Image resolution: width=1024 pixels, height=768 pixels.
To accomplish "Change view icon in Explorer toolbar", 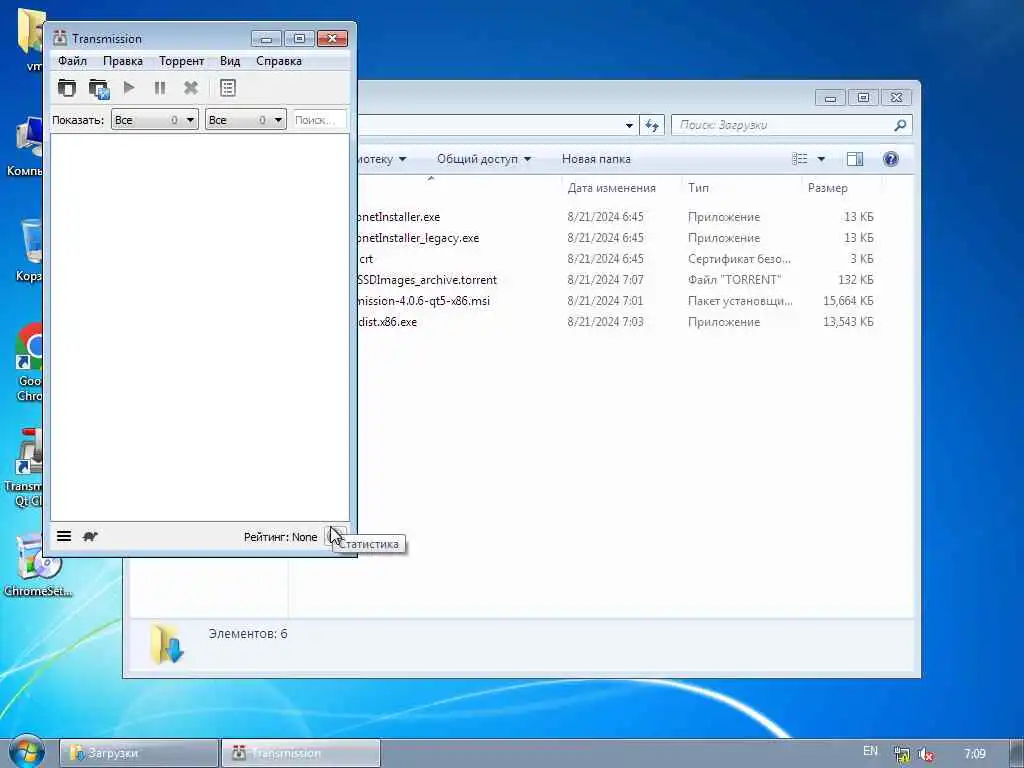I will pyautogui.click(x=799, y=159).
